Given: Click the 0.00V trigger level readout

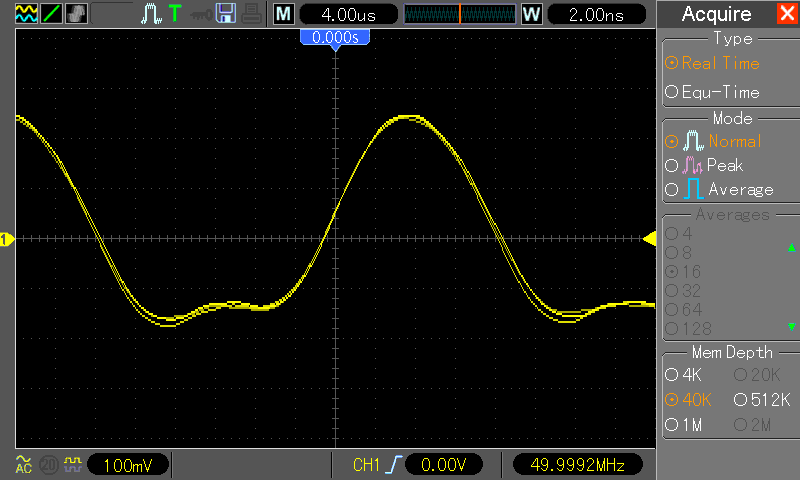Looking at the screenshot, I should pos(443,465).
